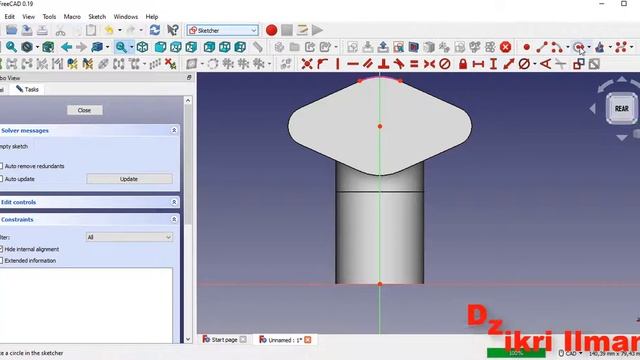
Task: Apply angle constraint icon
Action: pyautogui.click(x=545, y=64)
